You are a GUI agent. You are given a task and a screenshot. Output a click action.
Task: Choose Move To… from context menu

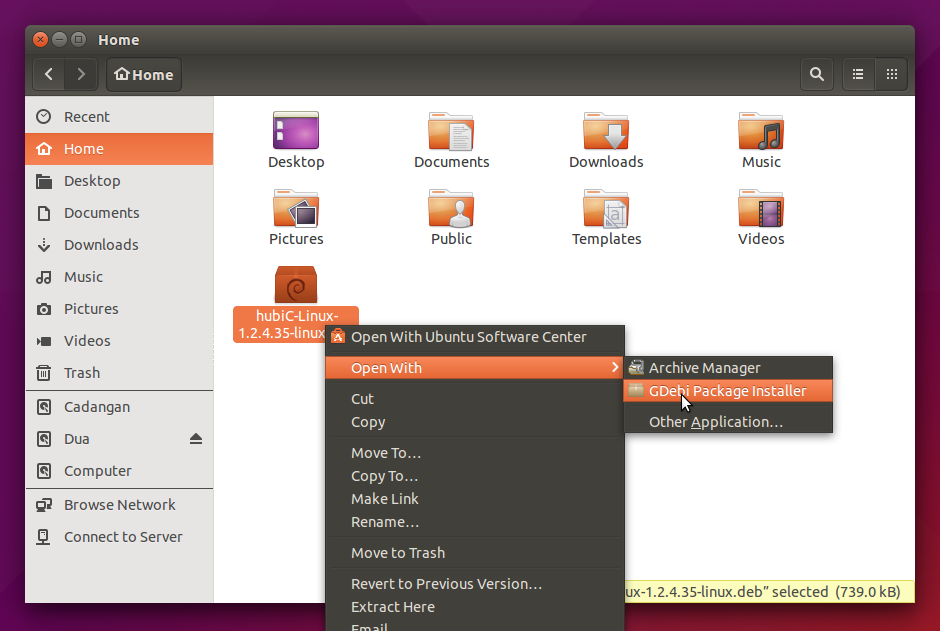475,453
